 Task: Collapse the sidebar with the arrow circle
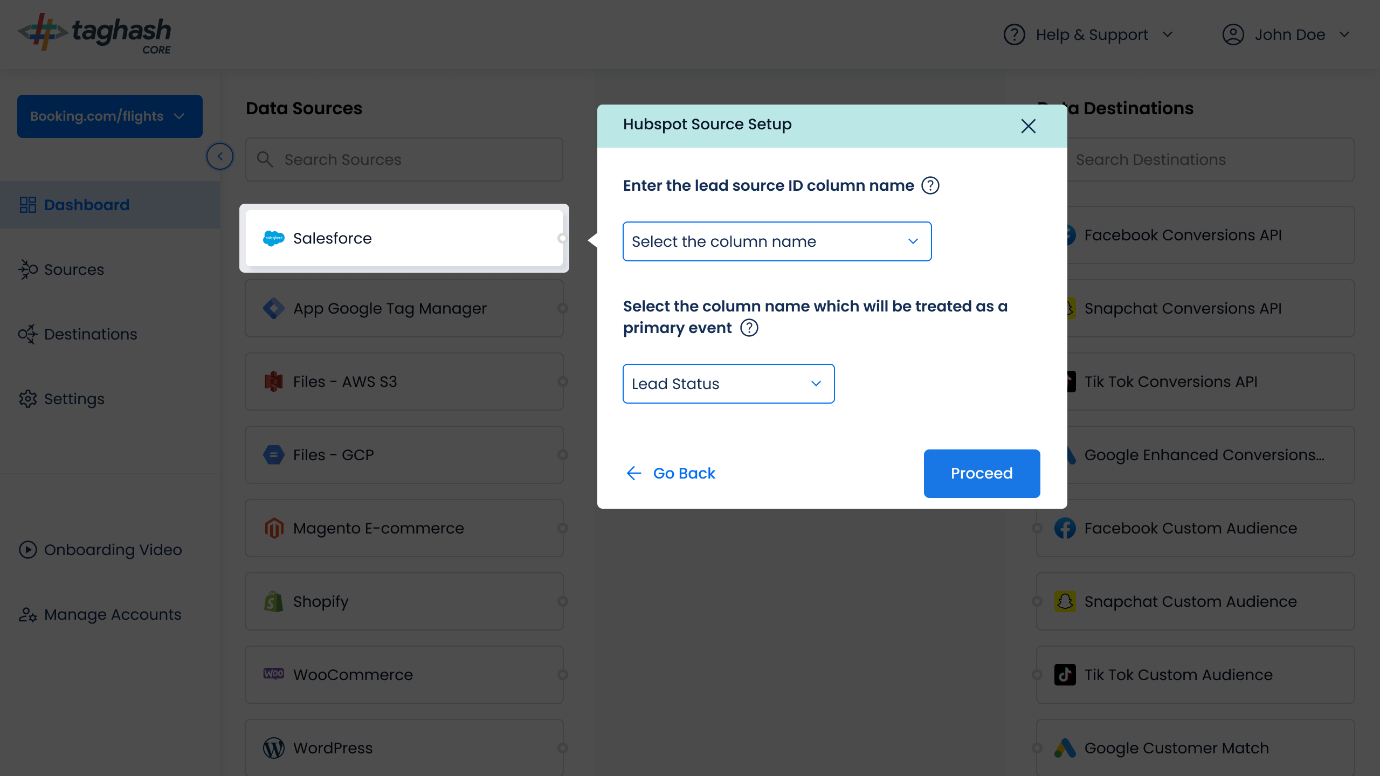(x=220, y=157)
